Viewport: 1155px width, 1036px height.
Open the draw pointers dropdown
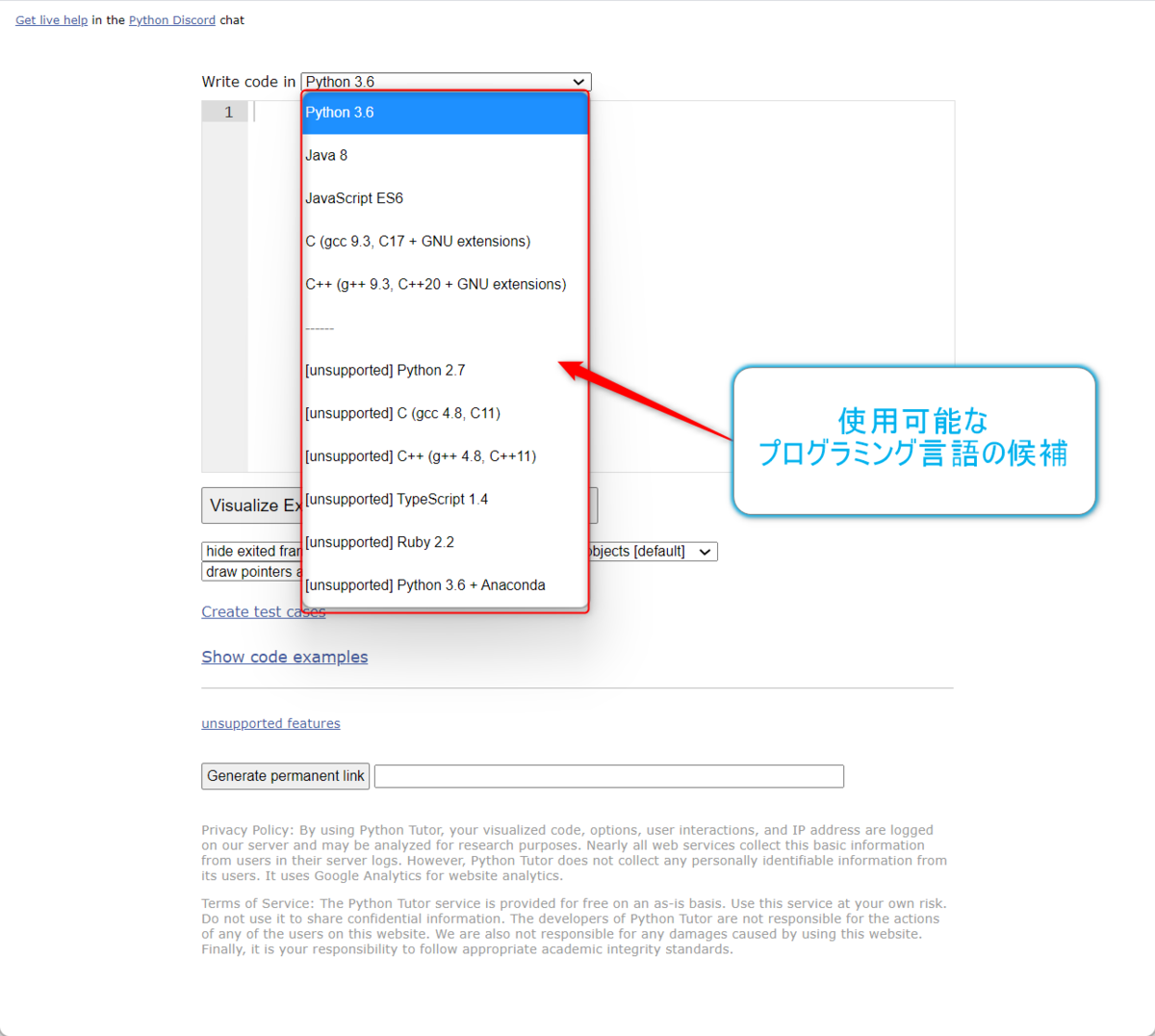point(252,572)
